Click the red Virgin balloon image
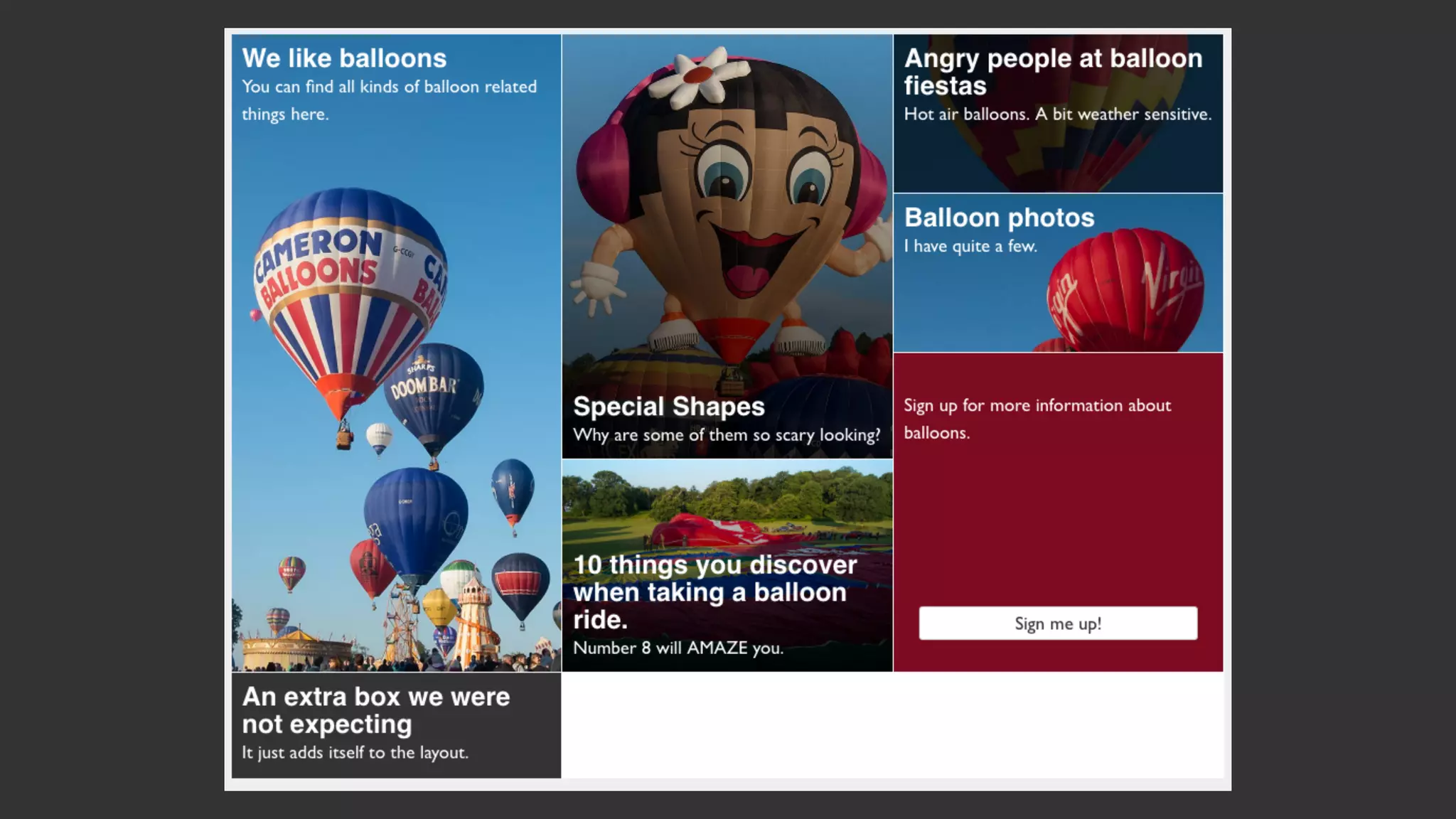The image size is (1456, 819). tap(1127, 291)
